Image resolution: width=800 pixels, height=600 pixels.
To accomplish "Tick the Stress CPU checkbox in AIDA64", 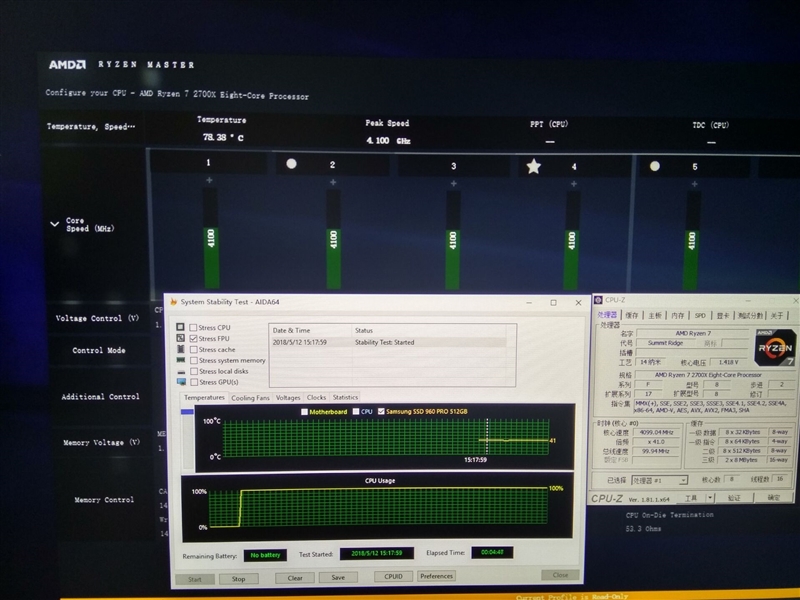I will [x=193, y=328].
